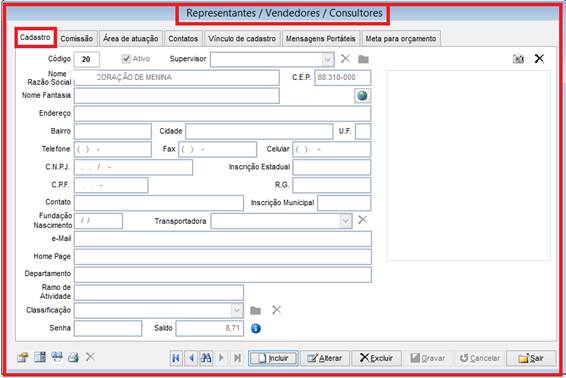Click the Sair button
566x378 pixels.
point(531,358)
